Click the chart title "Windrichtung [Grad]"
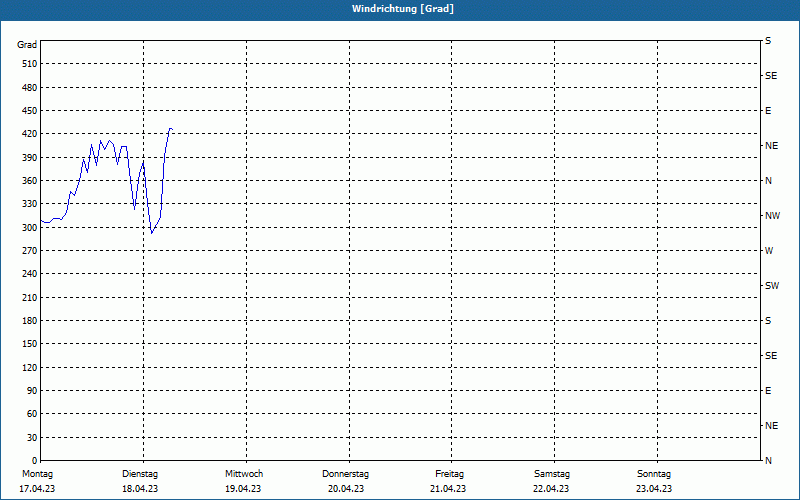 [x=403, y=9]
